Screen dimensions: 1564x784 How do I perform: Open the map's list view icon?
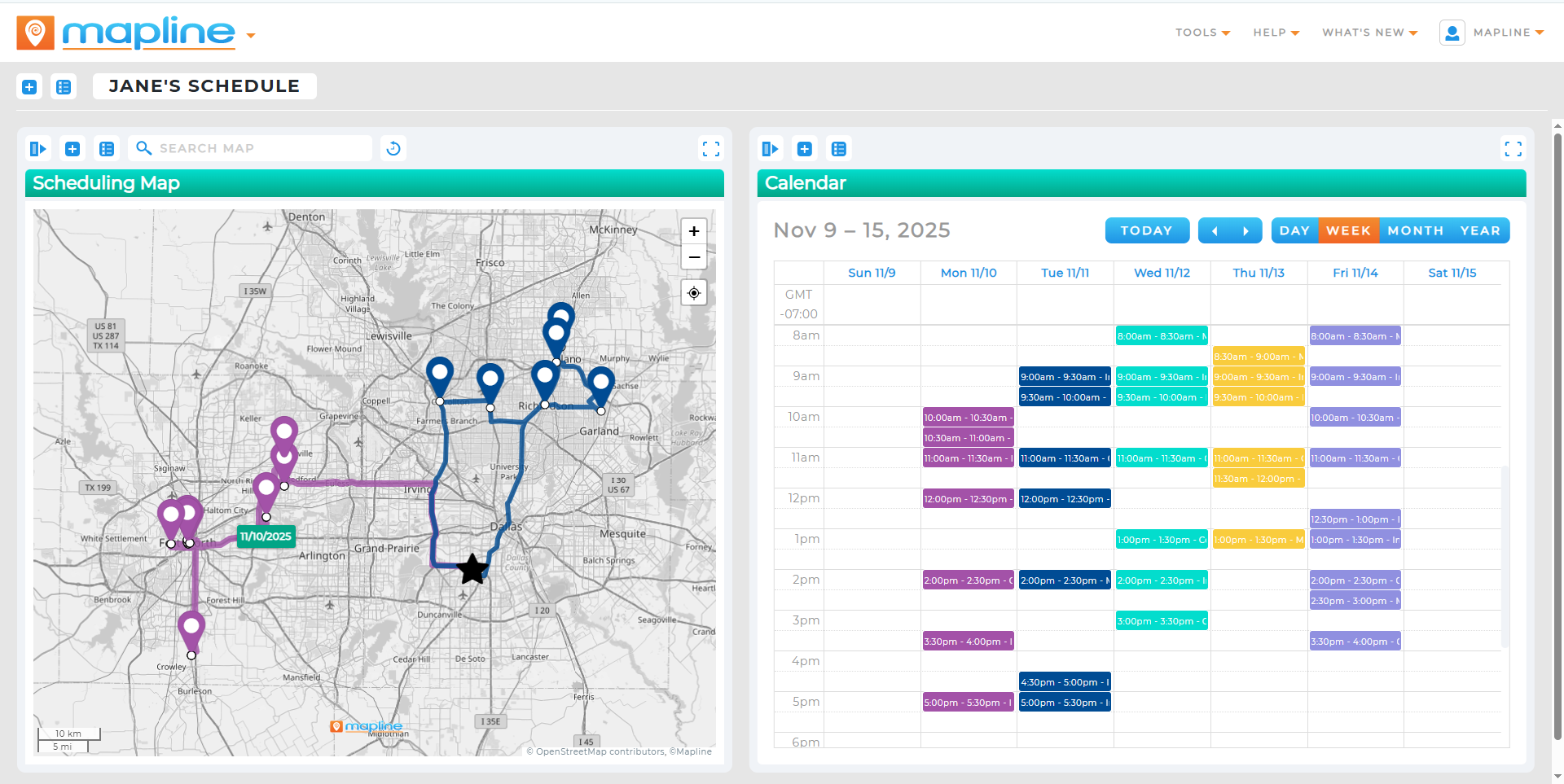[107, 148]
